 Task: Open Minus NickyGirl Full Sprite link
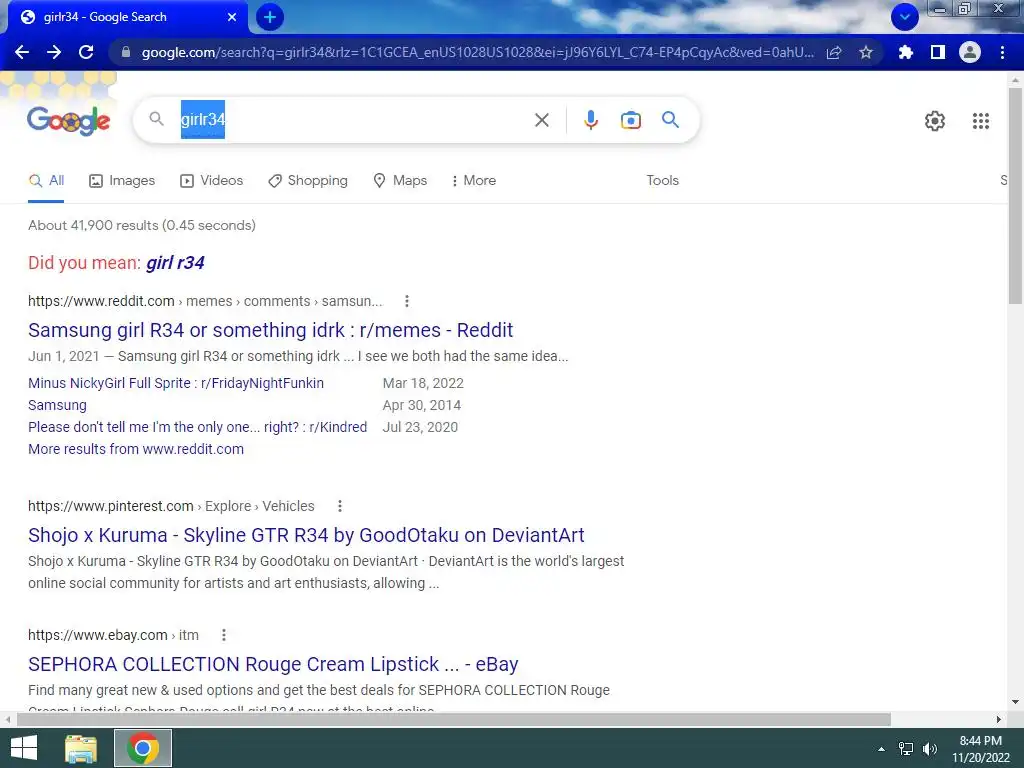pos(176,383)
